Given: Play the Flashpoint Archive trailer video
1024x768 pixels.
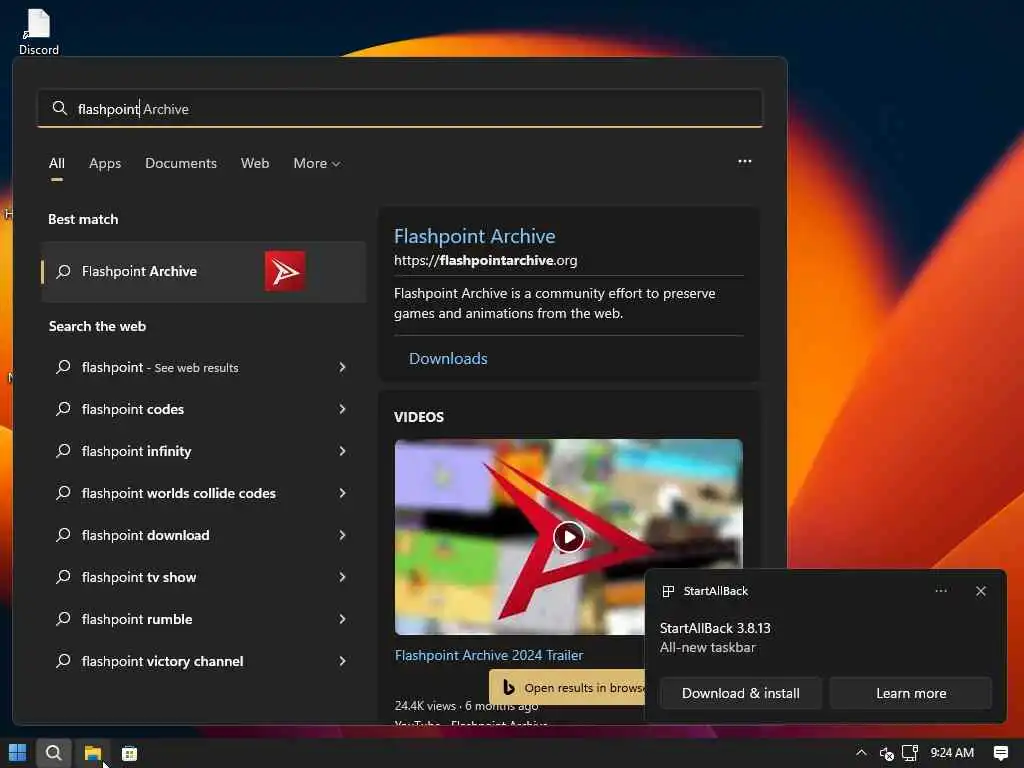Looking at the screenshot, I should click(569, 537).
